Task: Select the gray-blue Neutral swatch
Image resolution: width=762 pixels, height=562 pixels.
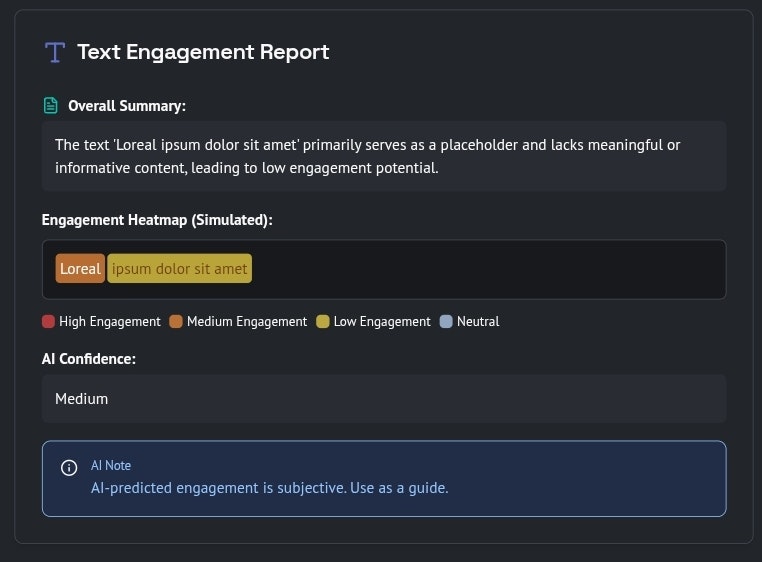Action: (446, 322)
